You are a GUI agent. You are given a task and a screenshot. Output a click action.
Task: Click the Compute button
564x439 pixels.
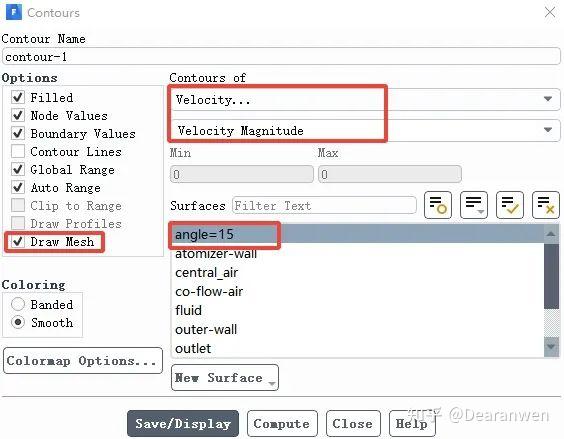282,424
